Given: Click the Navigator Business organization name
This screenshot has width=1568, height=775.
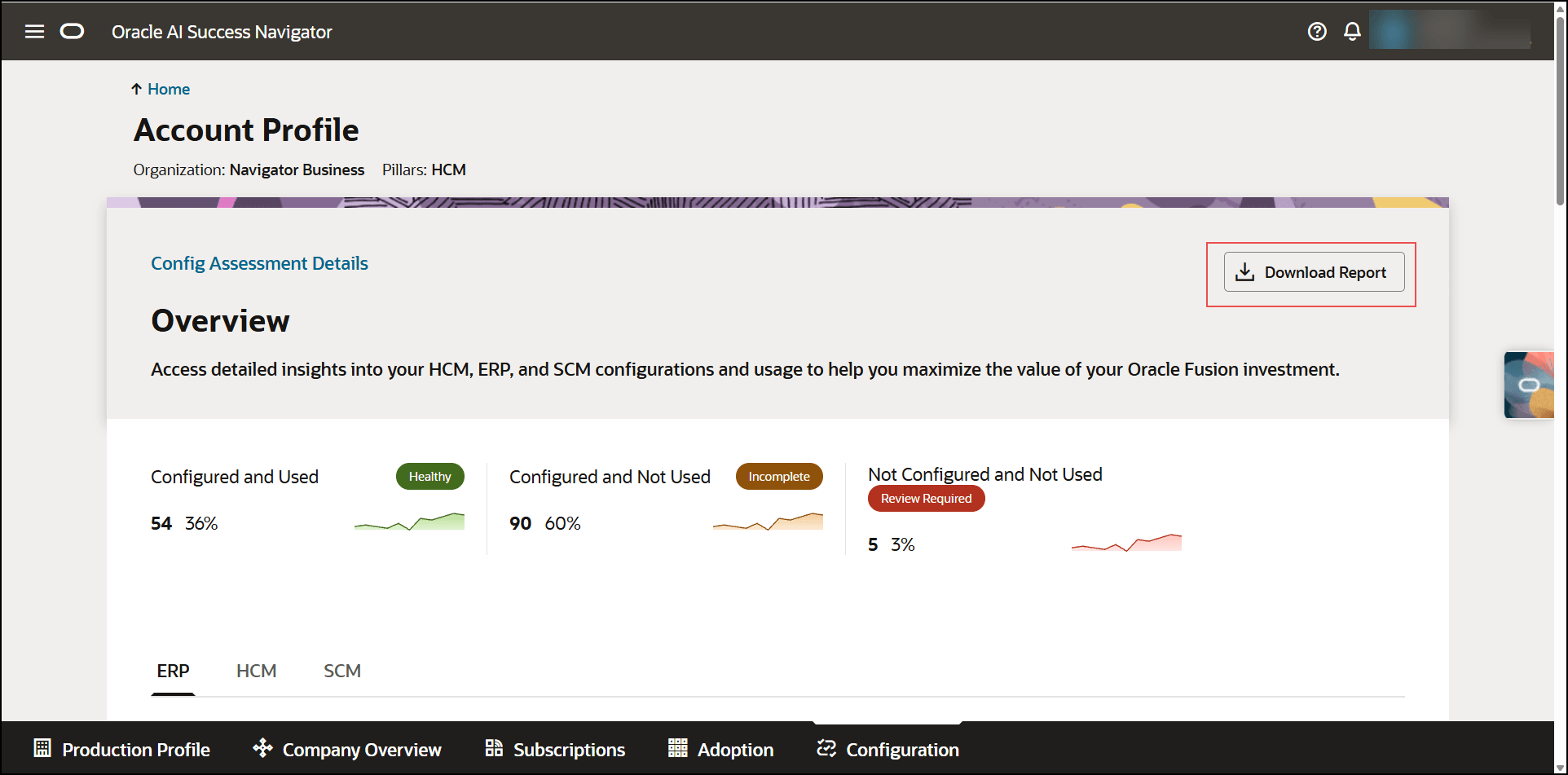Looking at the screenshot, I should [x=297, y=170].
